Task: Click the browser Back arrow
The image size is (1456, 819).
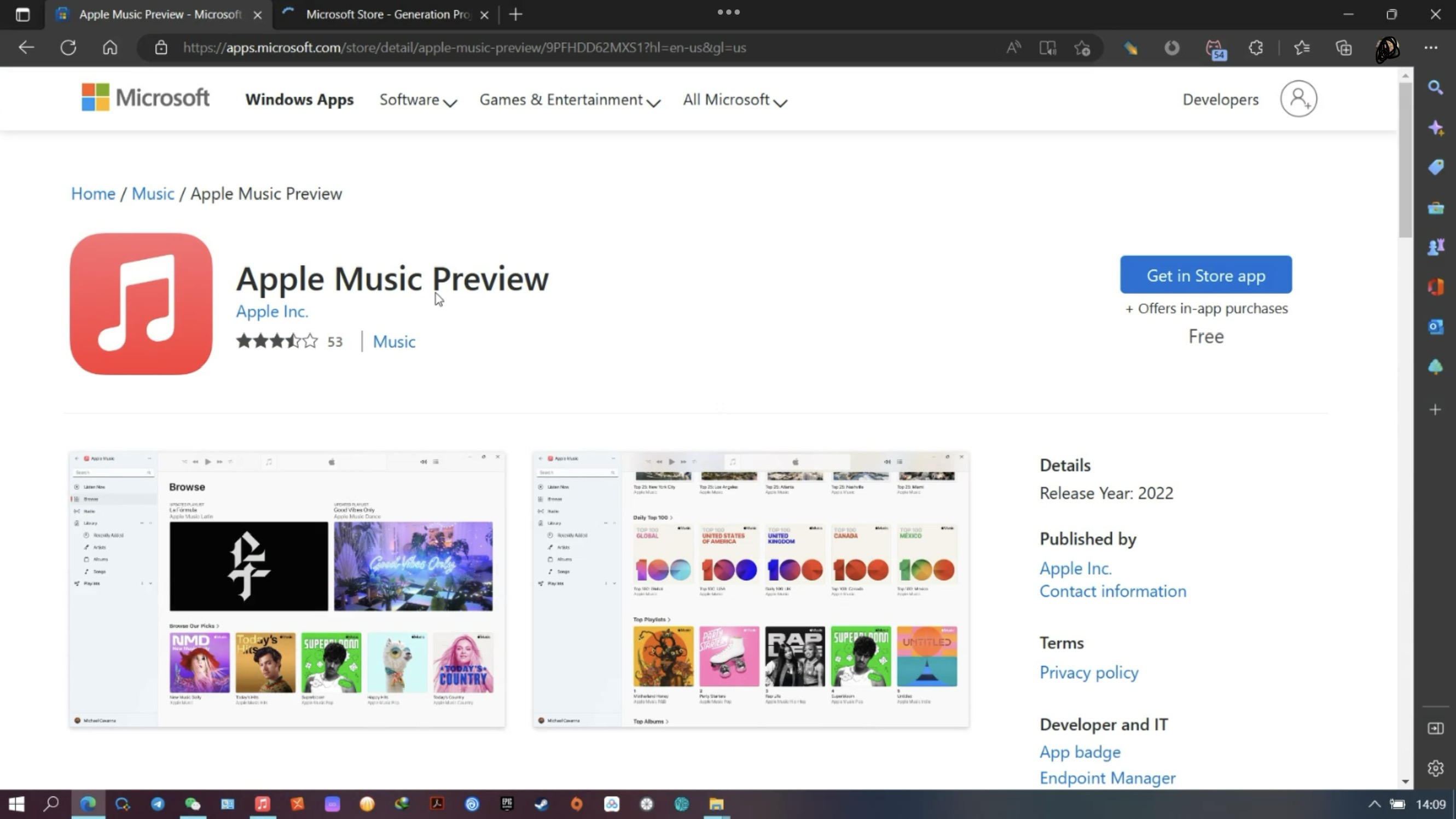Action: (26, 48)
